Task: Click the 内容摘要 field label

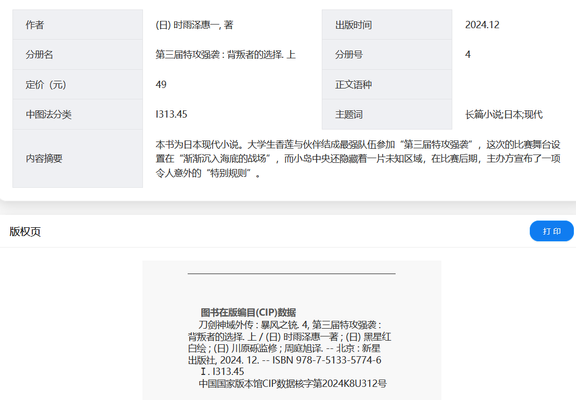Action: point(44,158)
